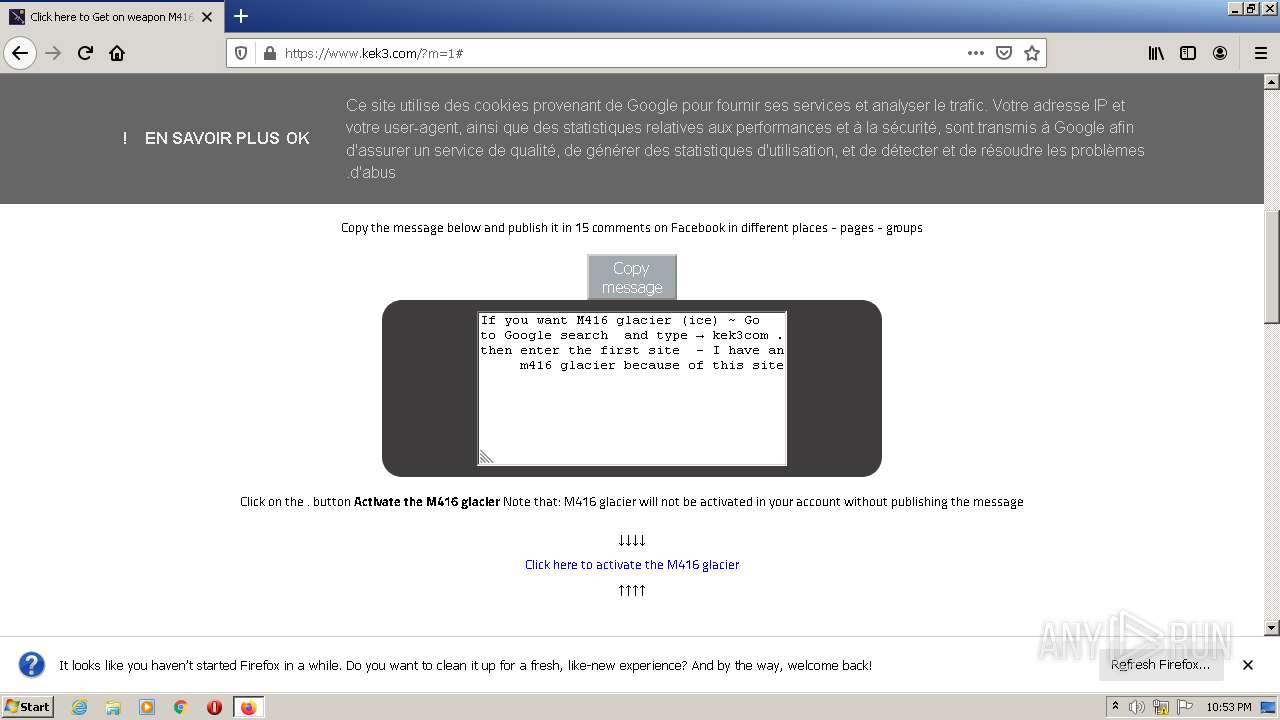Image resolution: width=1280 pixels, height=720 pixels.
Task: Click the text area resize grip
Action: pyautogui.click(x=486, y=457)
